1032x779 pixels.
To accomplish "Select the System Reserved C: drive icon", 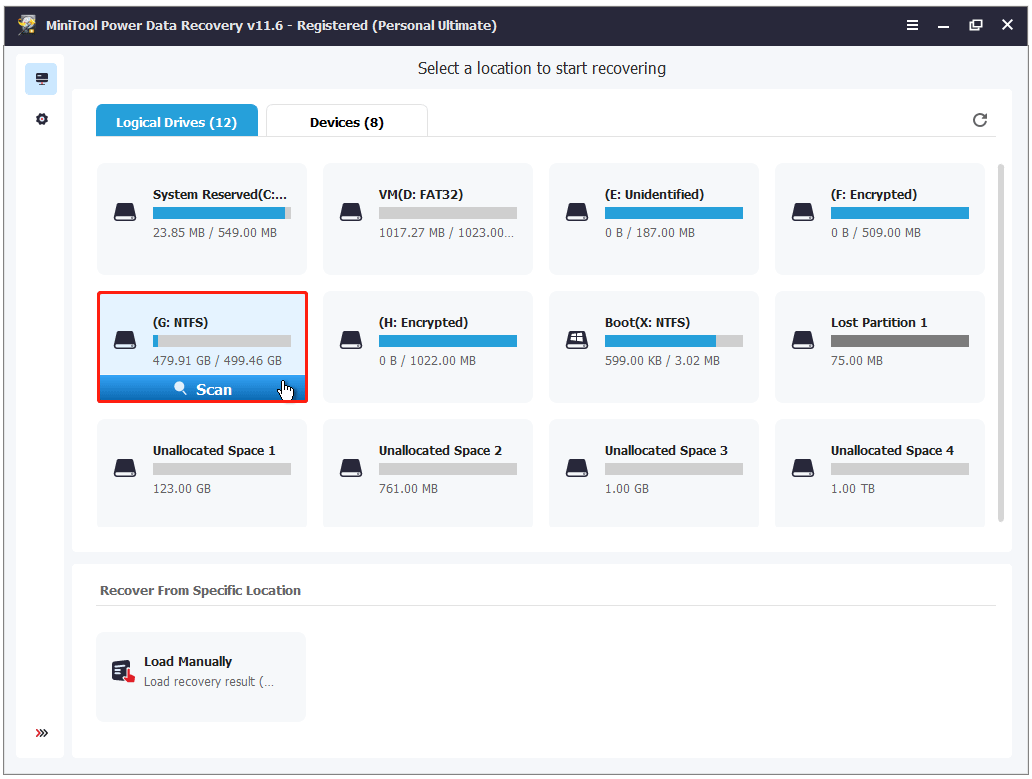I will click(x=124, y=212).
